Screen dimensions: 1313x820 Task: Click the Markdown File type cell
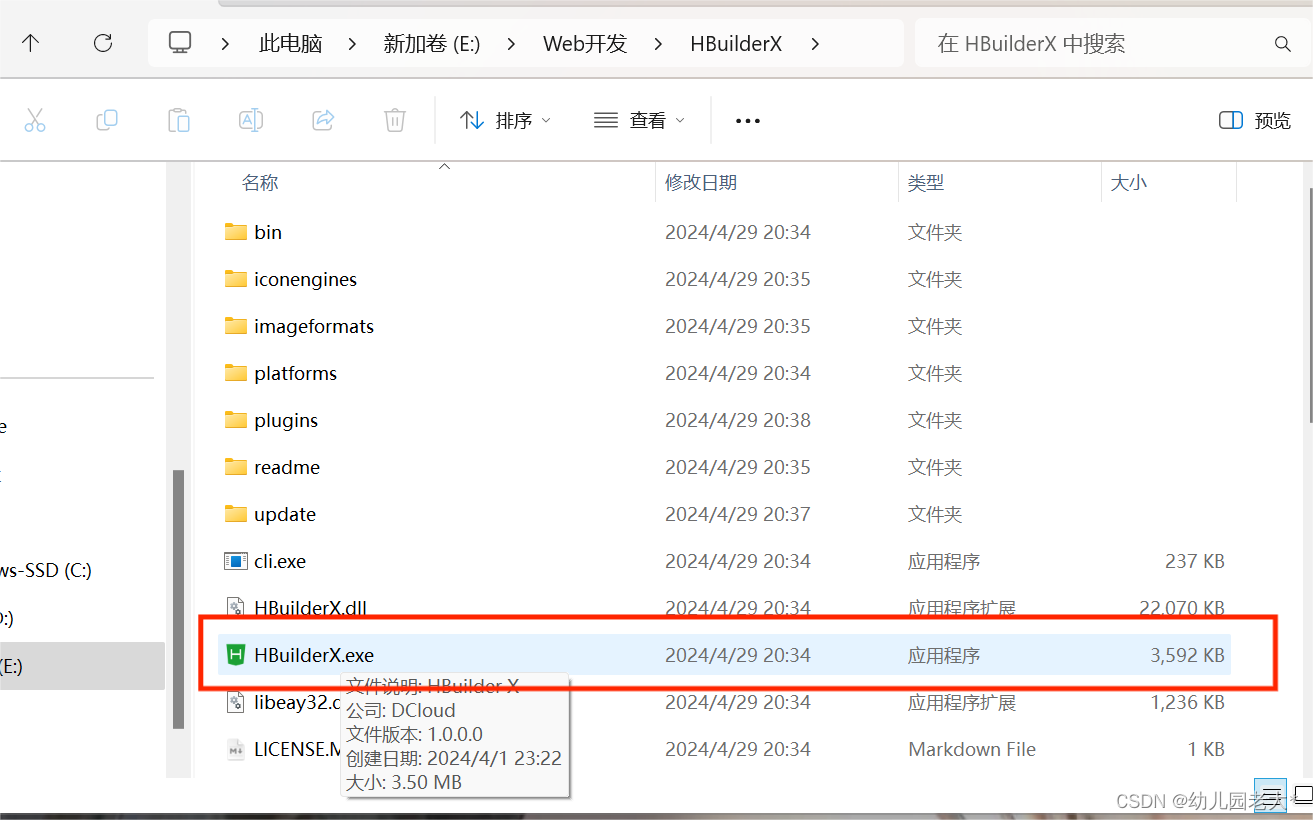972,749
